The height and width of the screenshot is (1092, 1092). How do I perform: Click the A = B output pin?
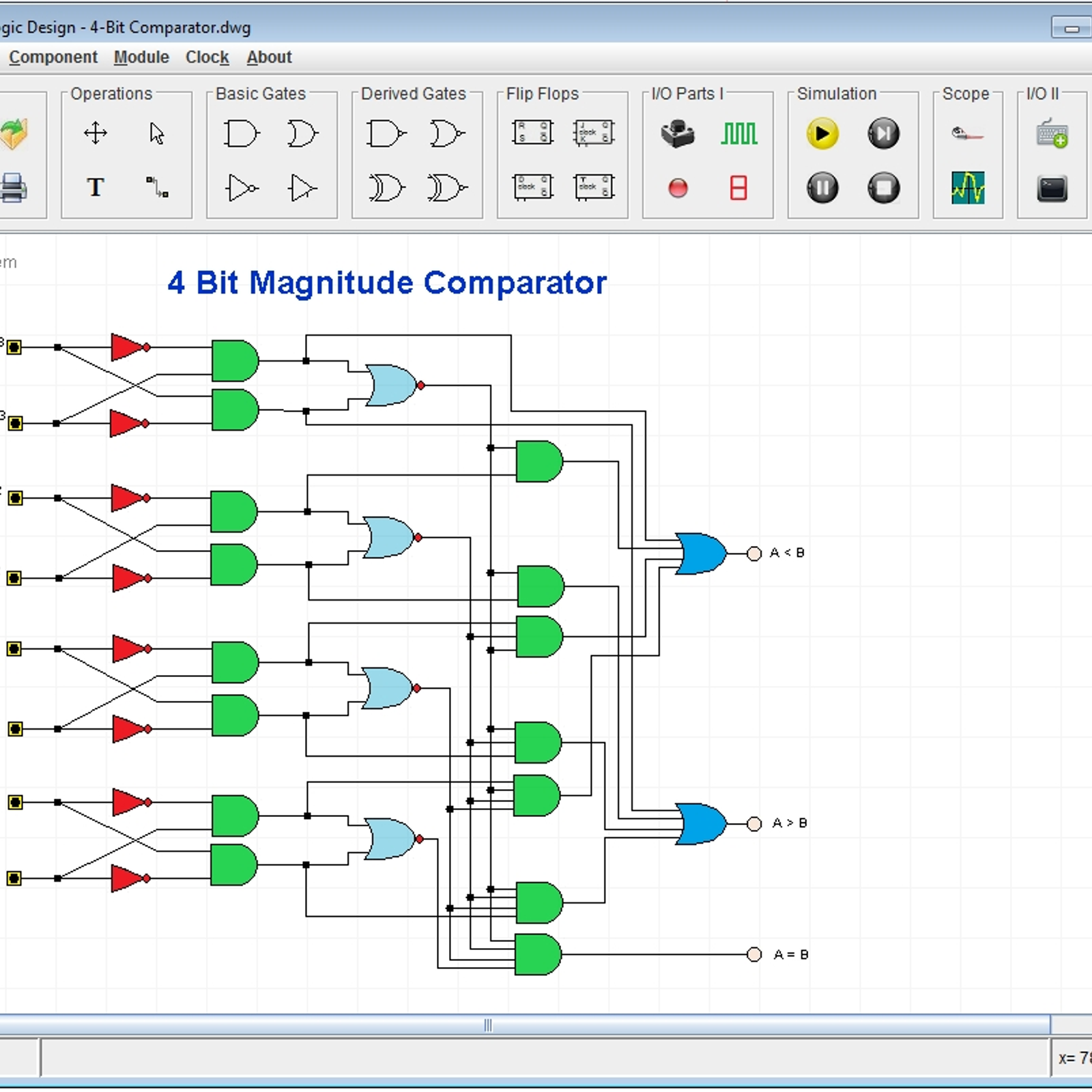click(x=754, y=954)
